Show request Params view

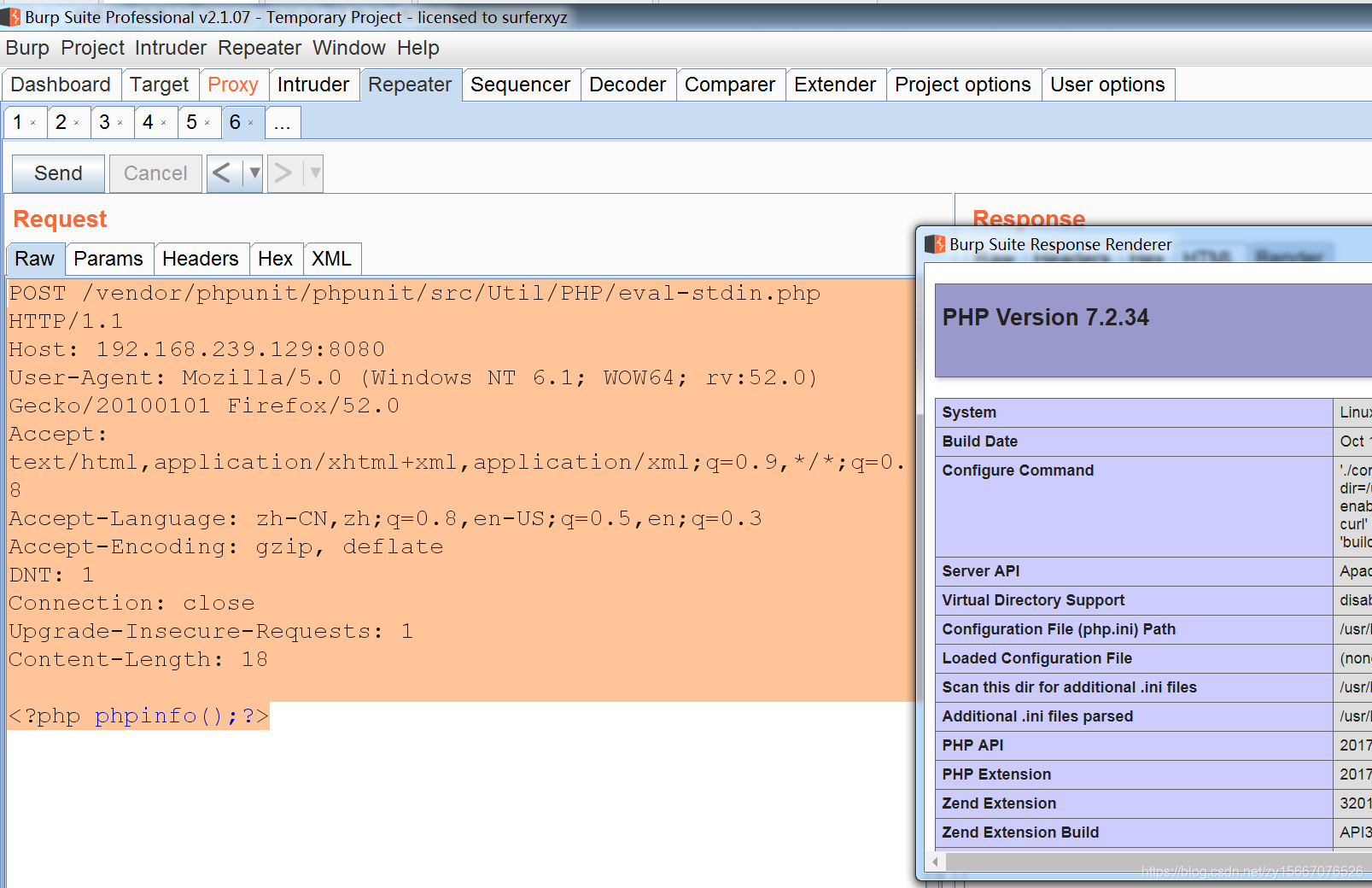click(x=108, y=259)
